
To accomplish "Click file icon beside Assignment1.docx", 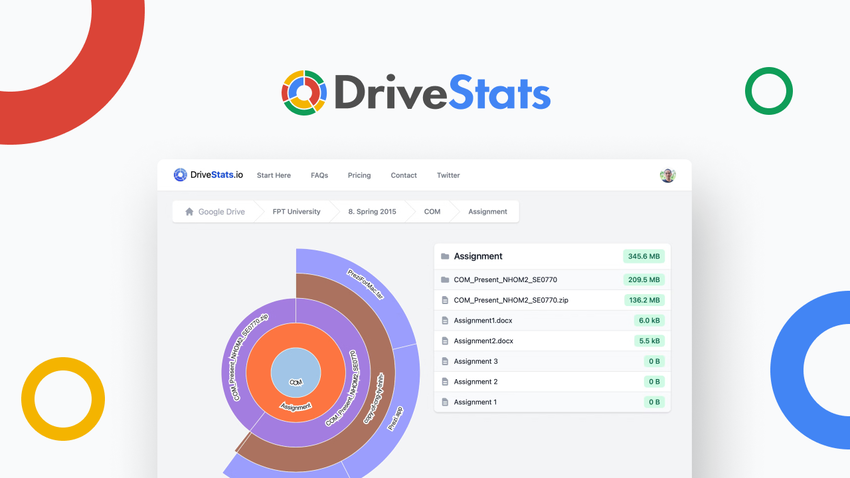I will tap(445, 321).
